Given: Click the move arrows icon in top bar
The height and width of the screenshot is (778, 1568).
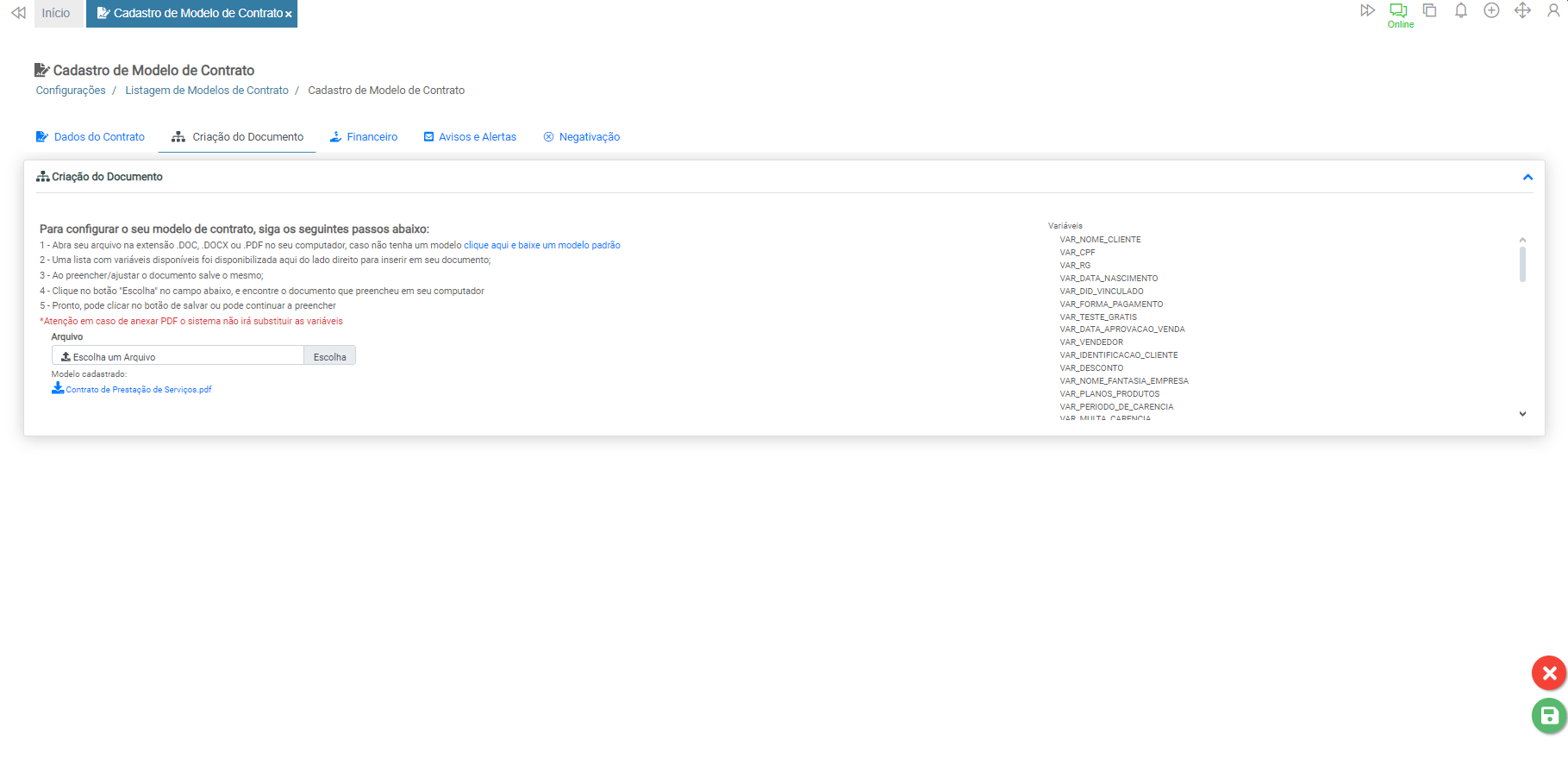Looking at the screenshot, I should tap(1522, 10).
